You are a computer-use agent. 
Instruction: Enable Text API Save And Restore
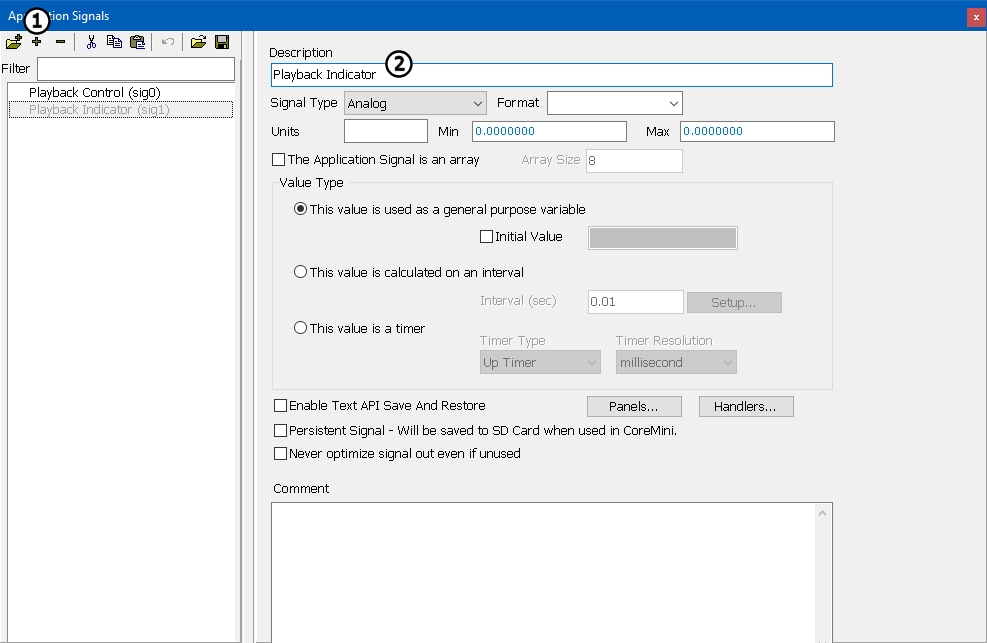click(280, 406)
